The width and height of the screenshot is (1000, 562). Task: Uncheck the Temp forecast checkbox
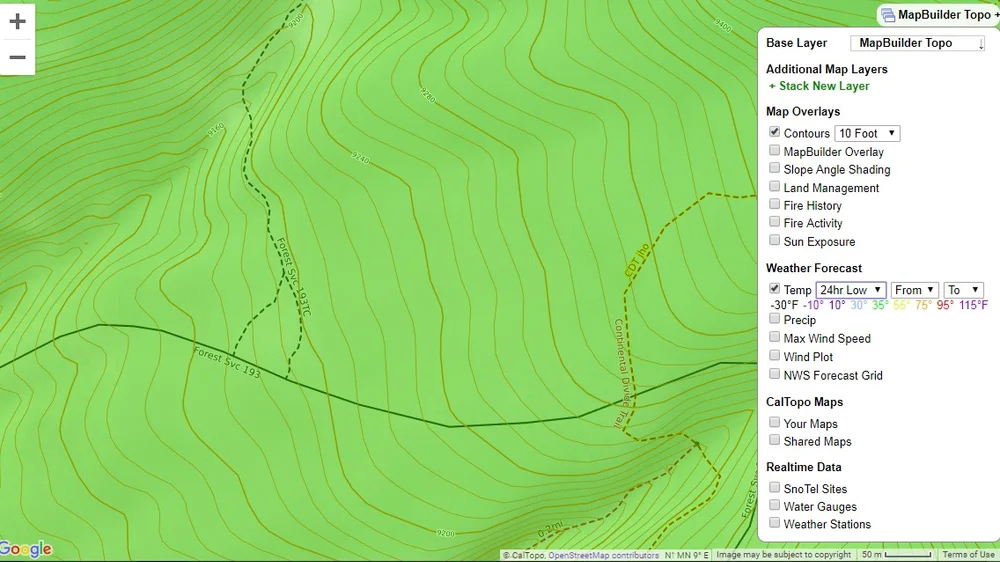pyautogui.click(x=774, y=288)
